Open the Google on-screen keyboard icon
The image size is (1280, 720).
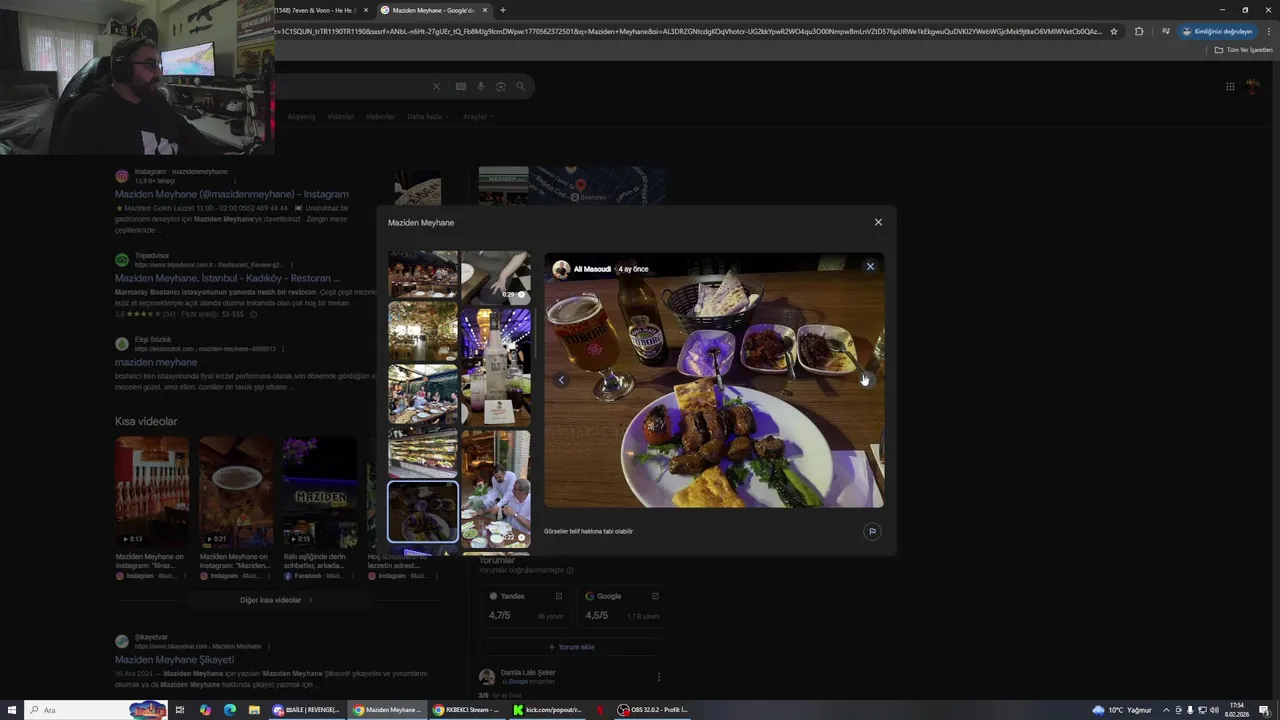461,87
